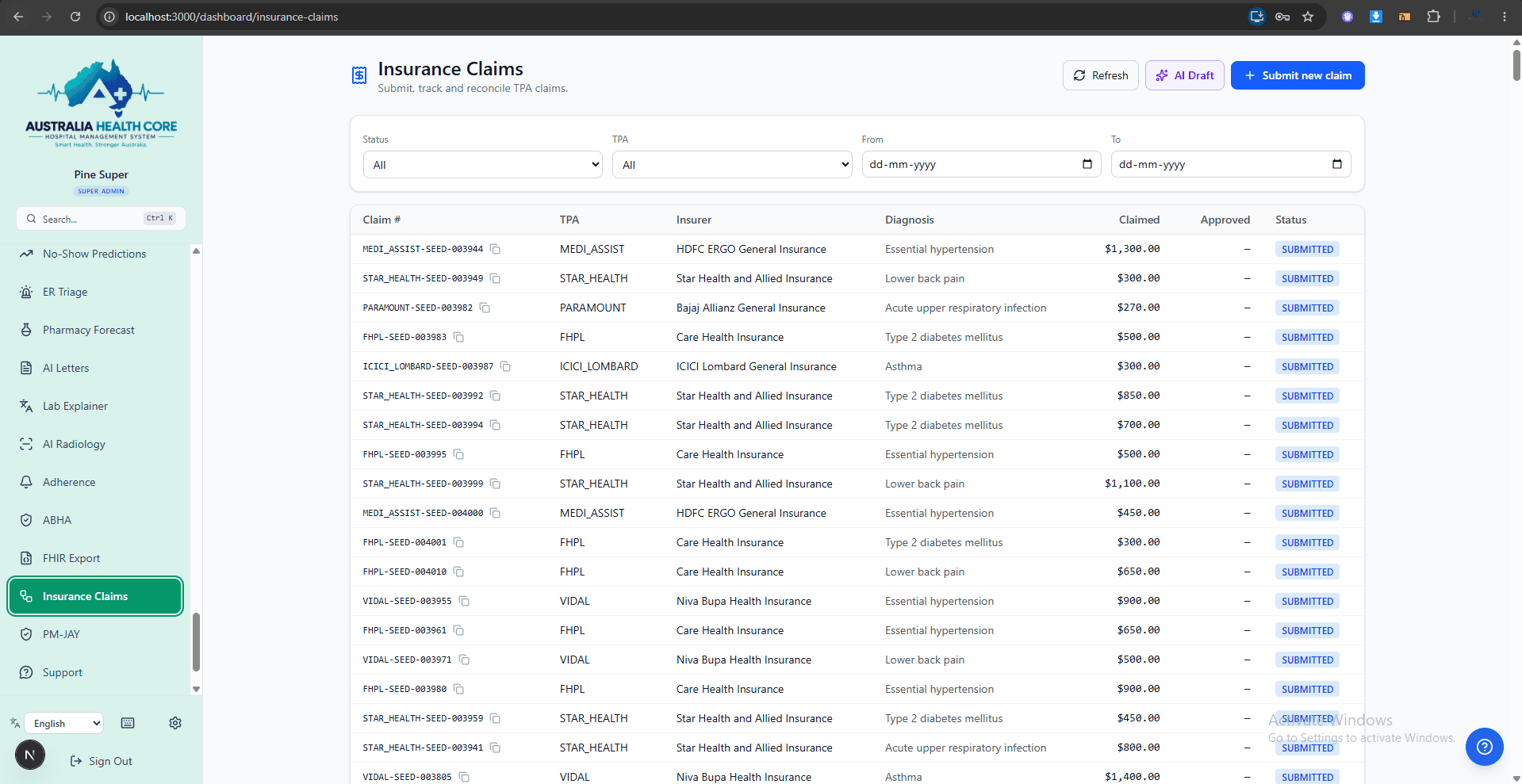Click the browser address bar URL
This screenshot has height=784, width=1522.
[232, 17]
